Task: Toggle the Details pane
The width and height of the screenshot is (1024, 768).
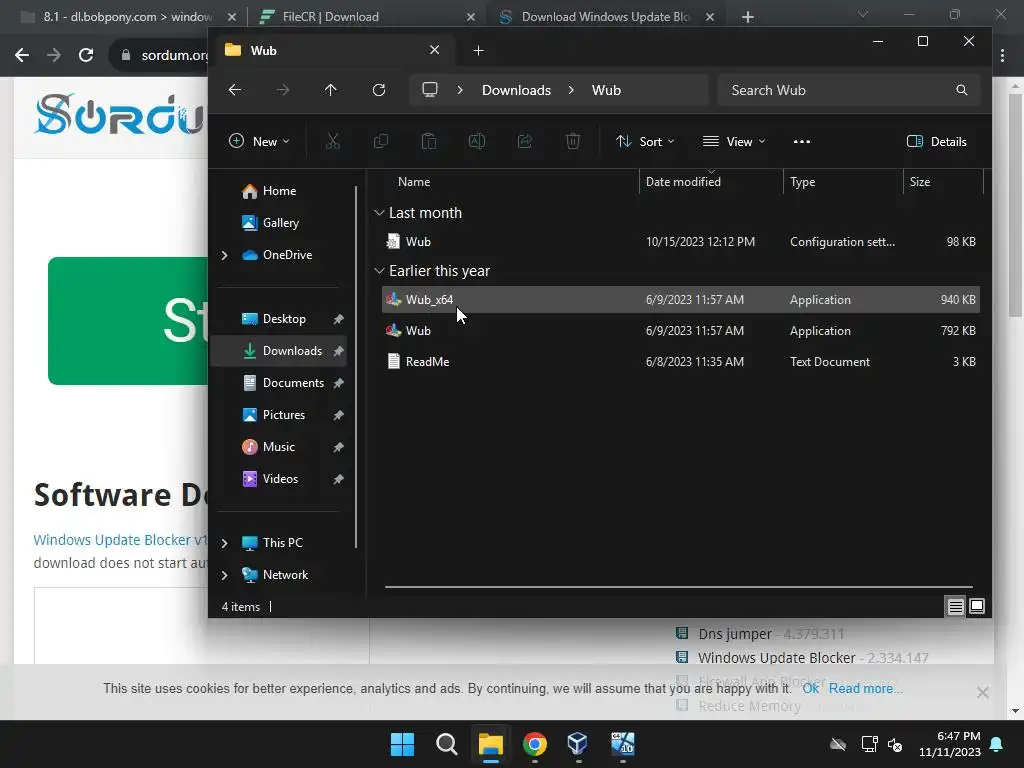Action: pos(937,141)
